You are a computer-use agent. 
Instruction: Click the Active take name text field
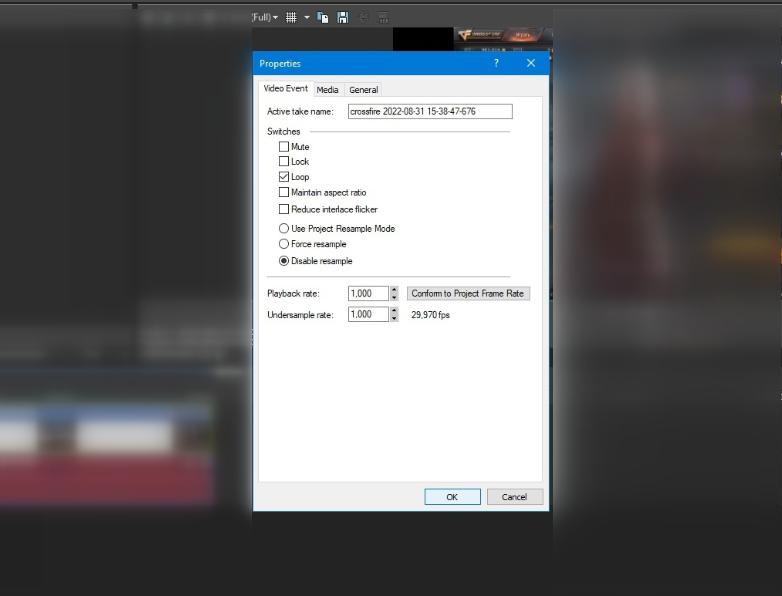tap(429, 112)
